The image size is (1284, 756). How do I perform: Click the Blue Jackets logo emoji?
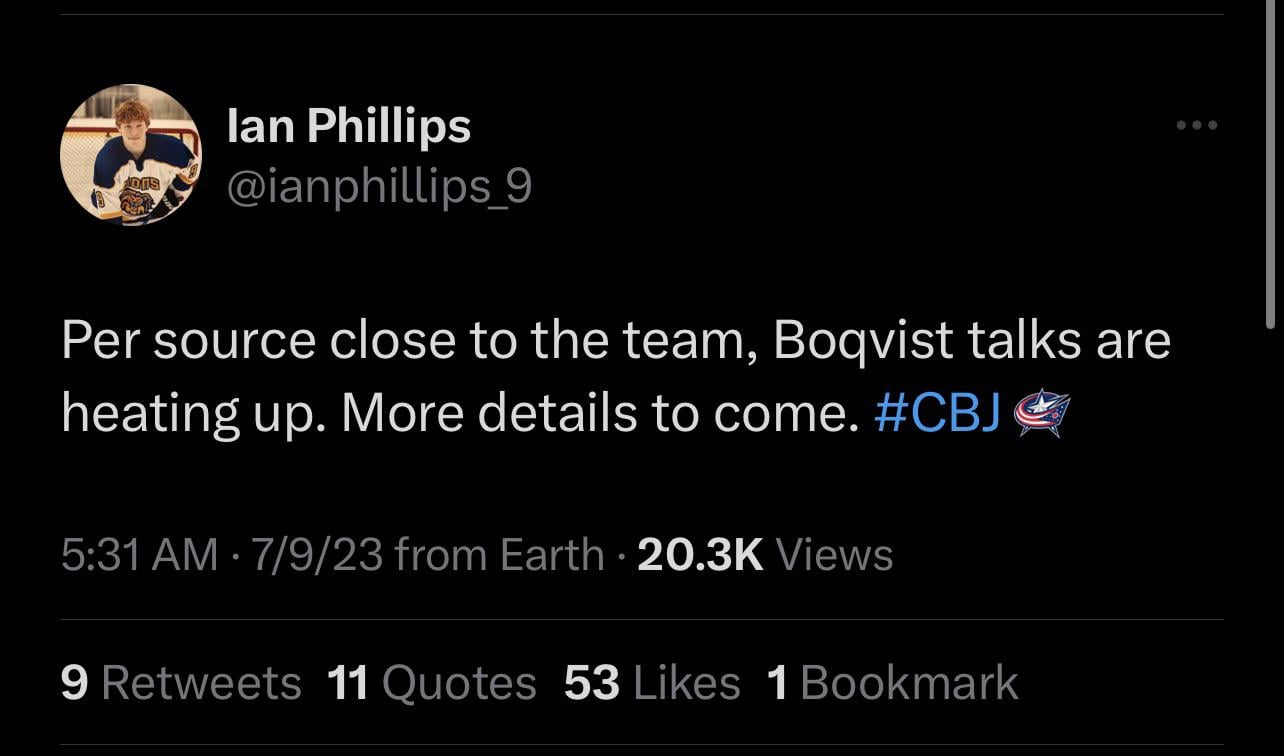[1042, 412]
